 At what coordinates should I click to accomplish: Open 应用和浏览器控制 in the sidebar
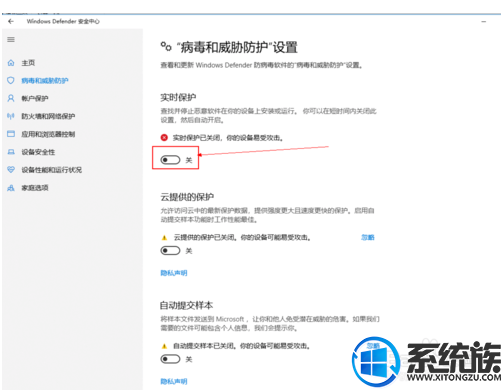pos(48,134)
